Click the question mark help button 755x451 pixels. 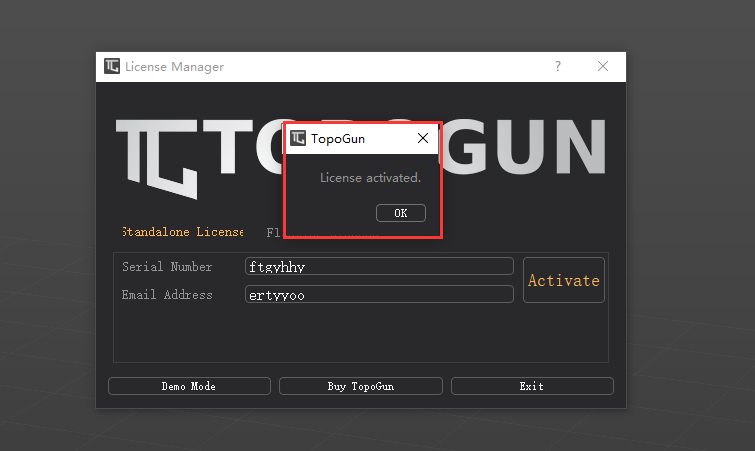click(558, 67)
